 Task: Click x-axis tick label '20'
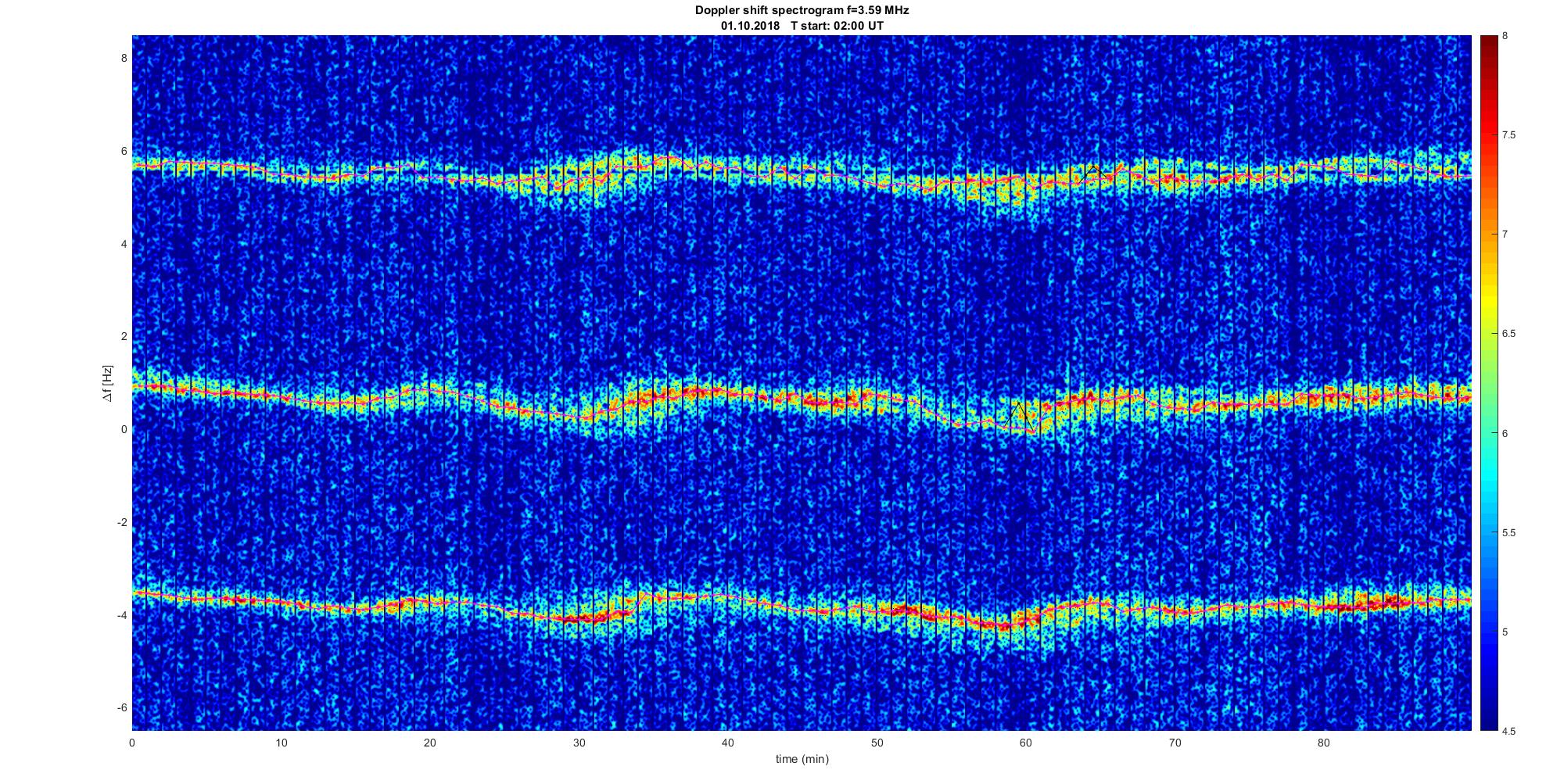coord(430,743)
